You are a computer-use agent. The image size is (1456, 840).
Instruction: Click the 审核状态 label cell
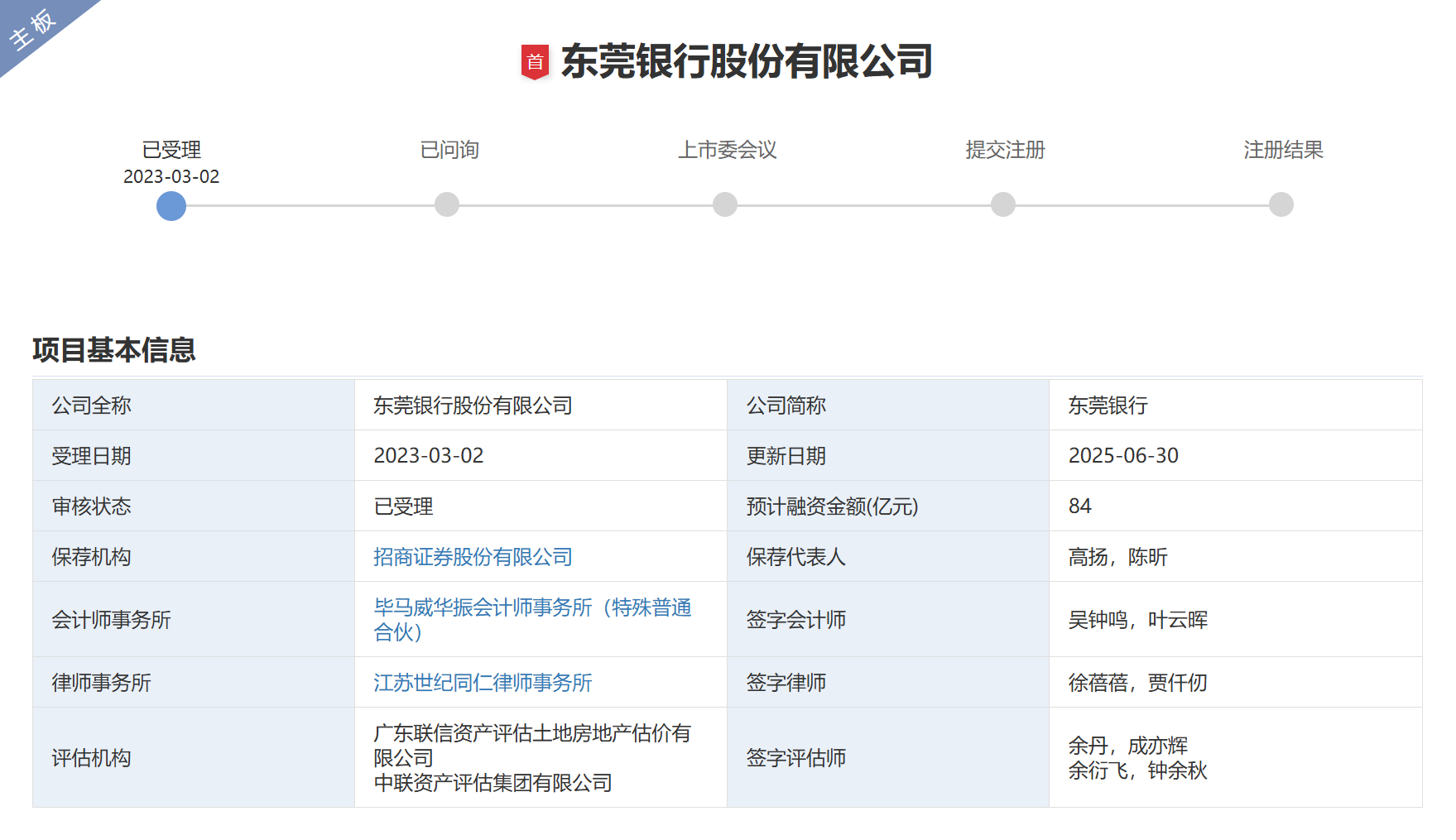[194, 506]
